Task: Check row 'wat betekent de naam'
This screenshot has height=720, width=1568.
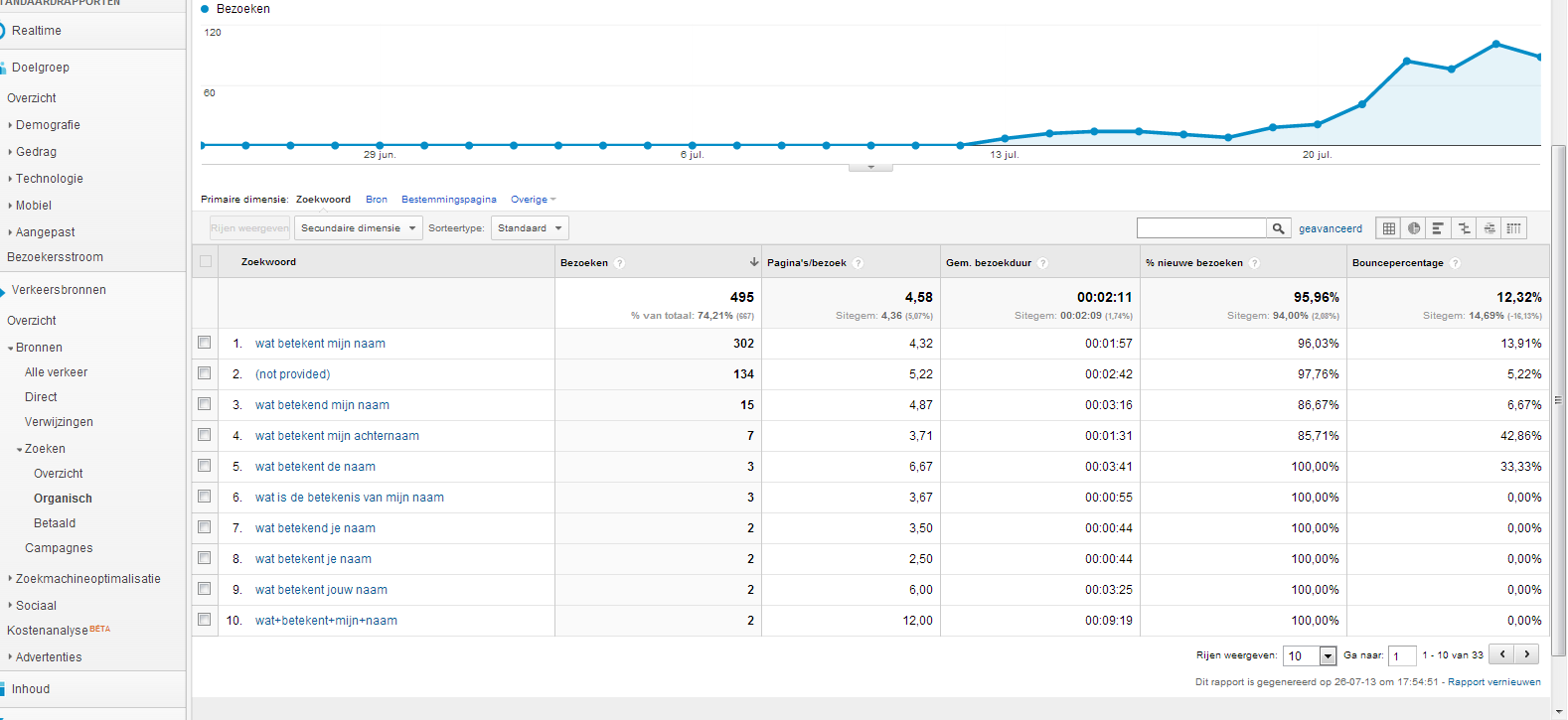Action: pyautogui.click(x=205, y=466)
